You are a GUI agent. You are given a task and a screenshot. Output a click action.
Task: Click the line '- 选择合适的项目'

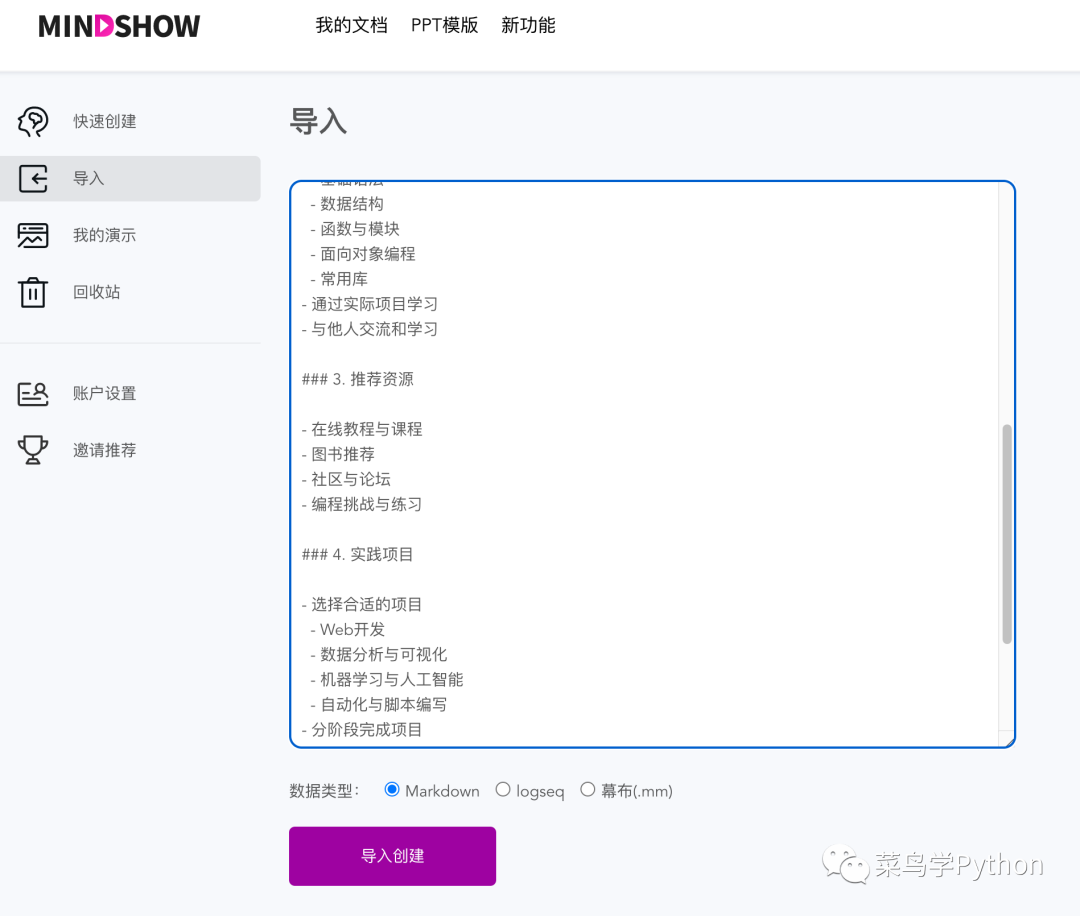point(362,605)
